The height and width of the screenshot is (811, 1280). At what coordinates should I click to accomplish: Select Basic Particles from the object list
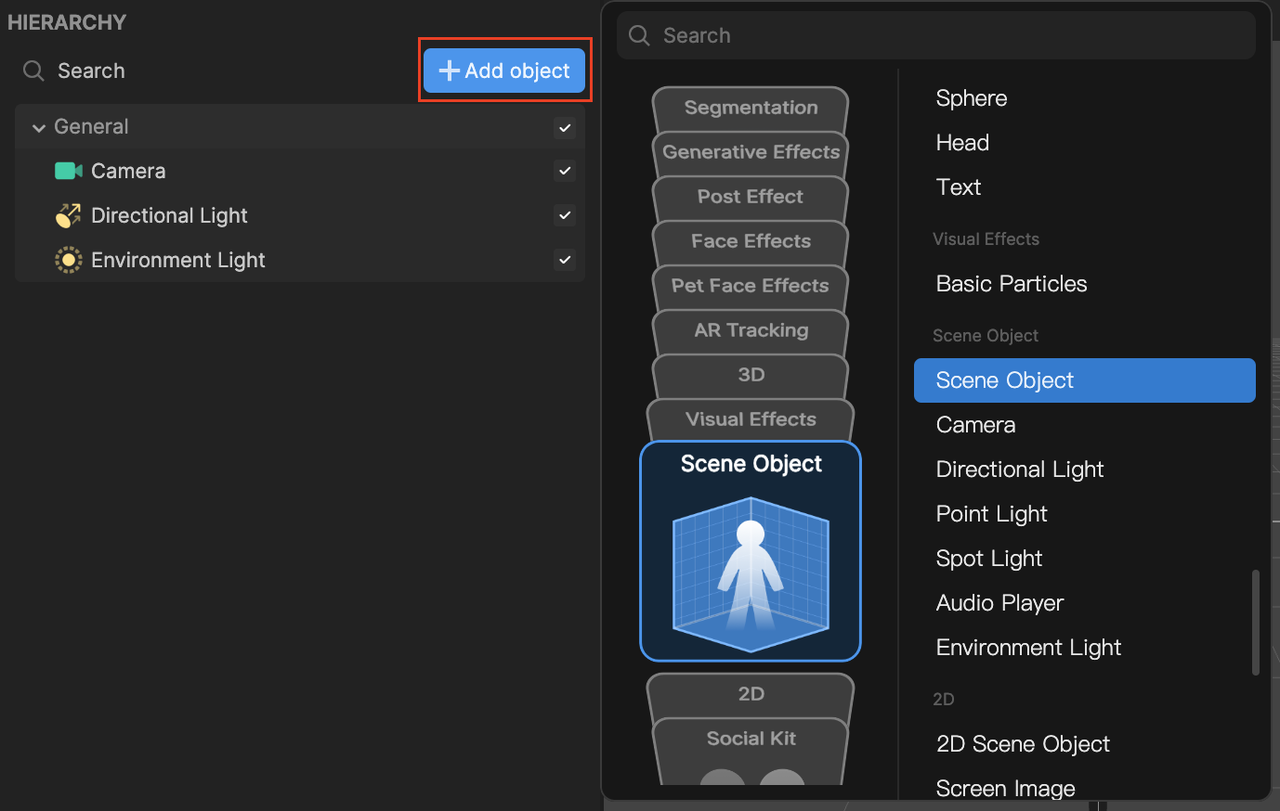[x=1010, y=283]
